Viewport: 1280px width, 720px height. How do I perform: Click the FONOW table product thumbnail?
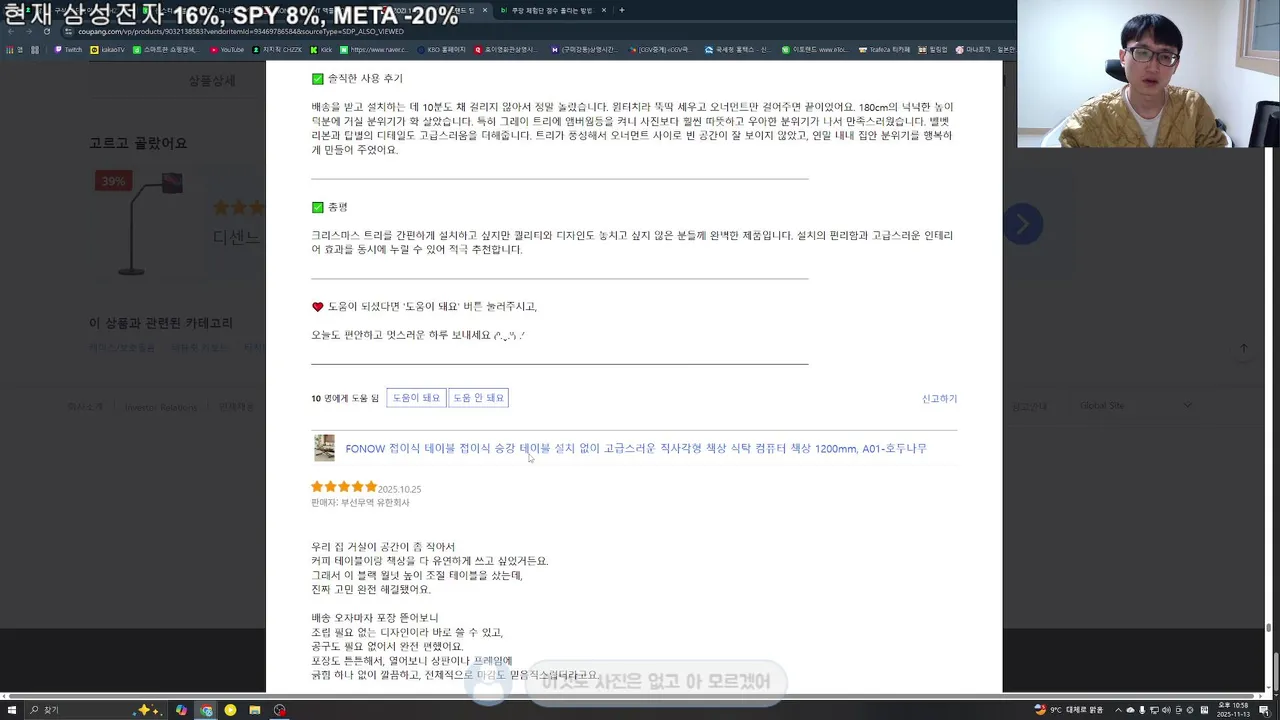pos(324,448)
